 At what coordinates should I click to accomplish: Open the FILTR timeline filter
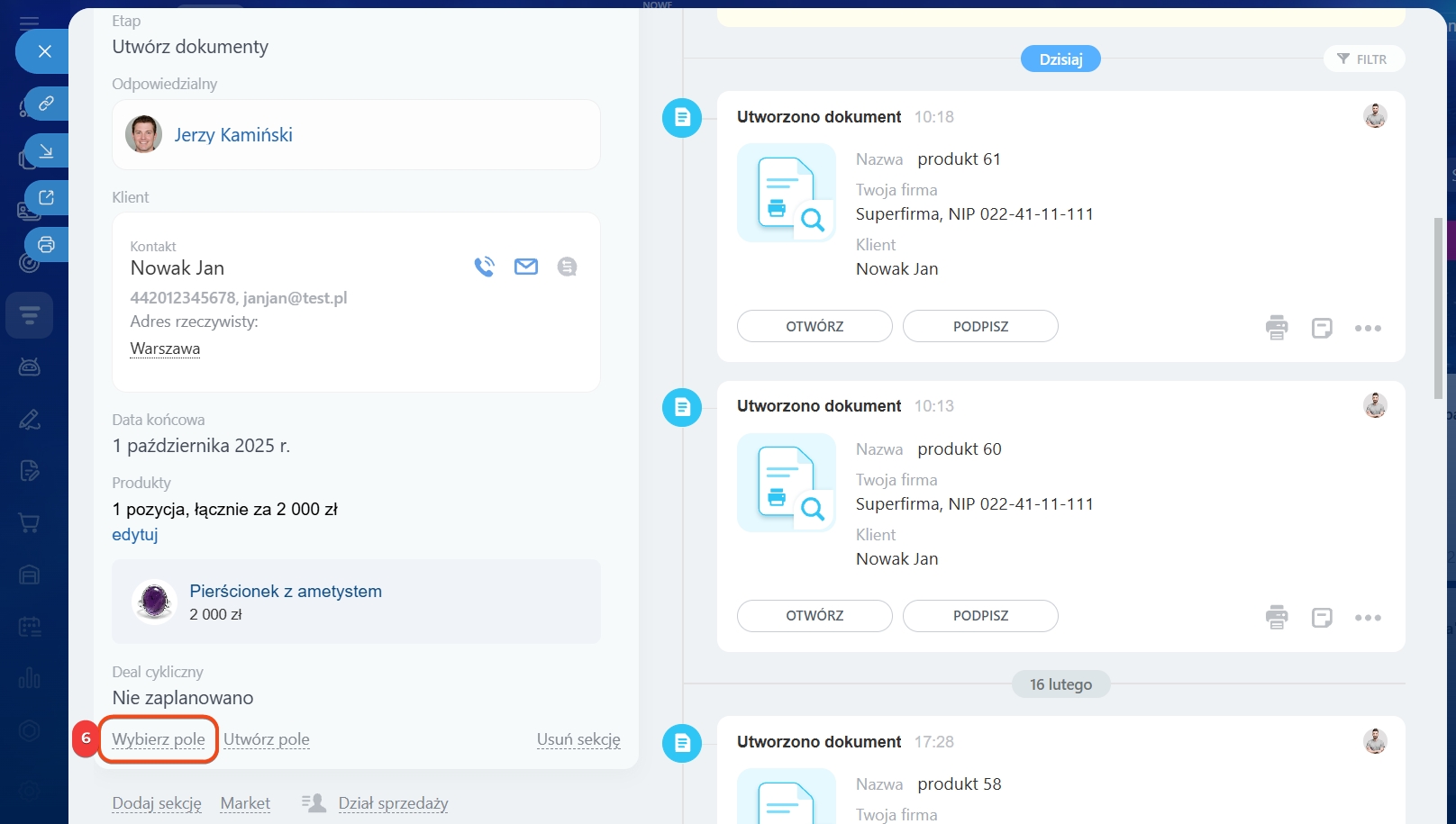(1364, 59)
